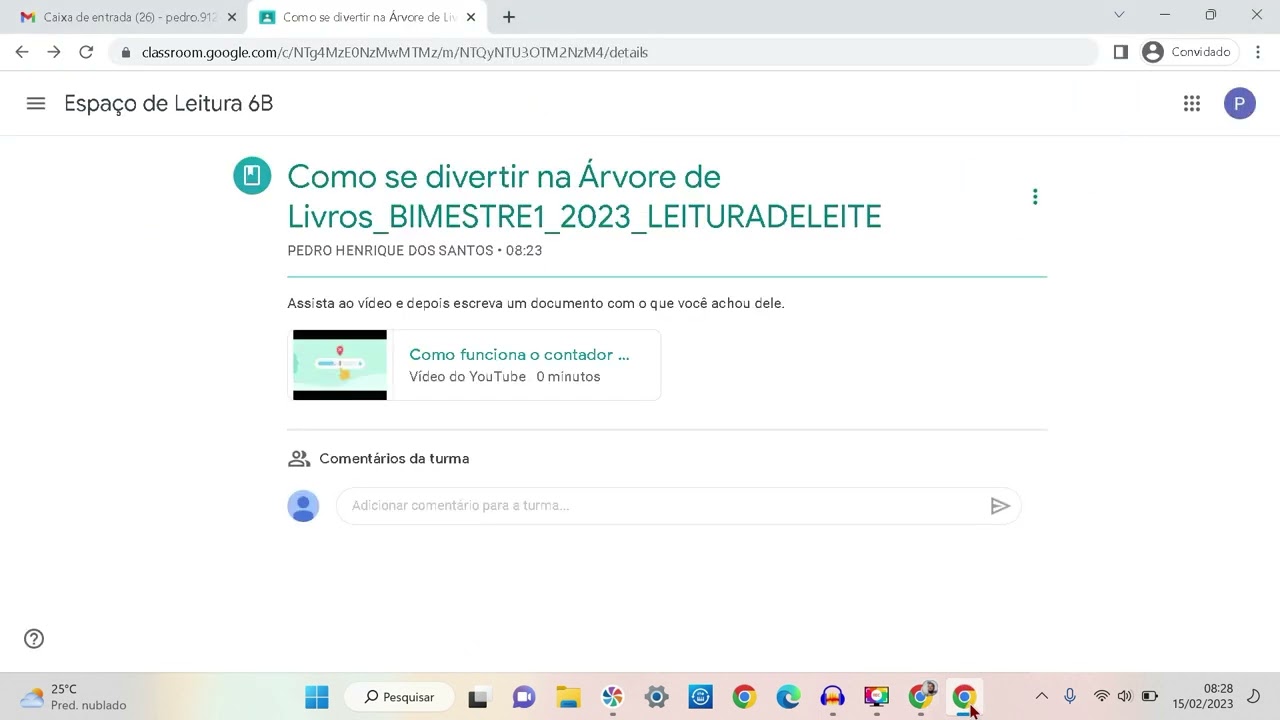1280x720 pixels.
Task: Open the battery status icon
Action: click(1150, 696)
